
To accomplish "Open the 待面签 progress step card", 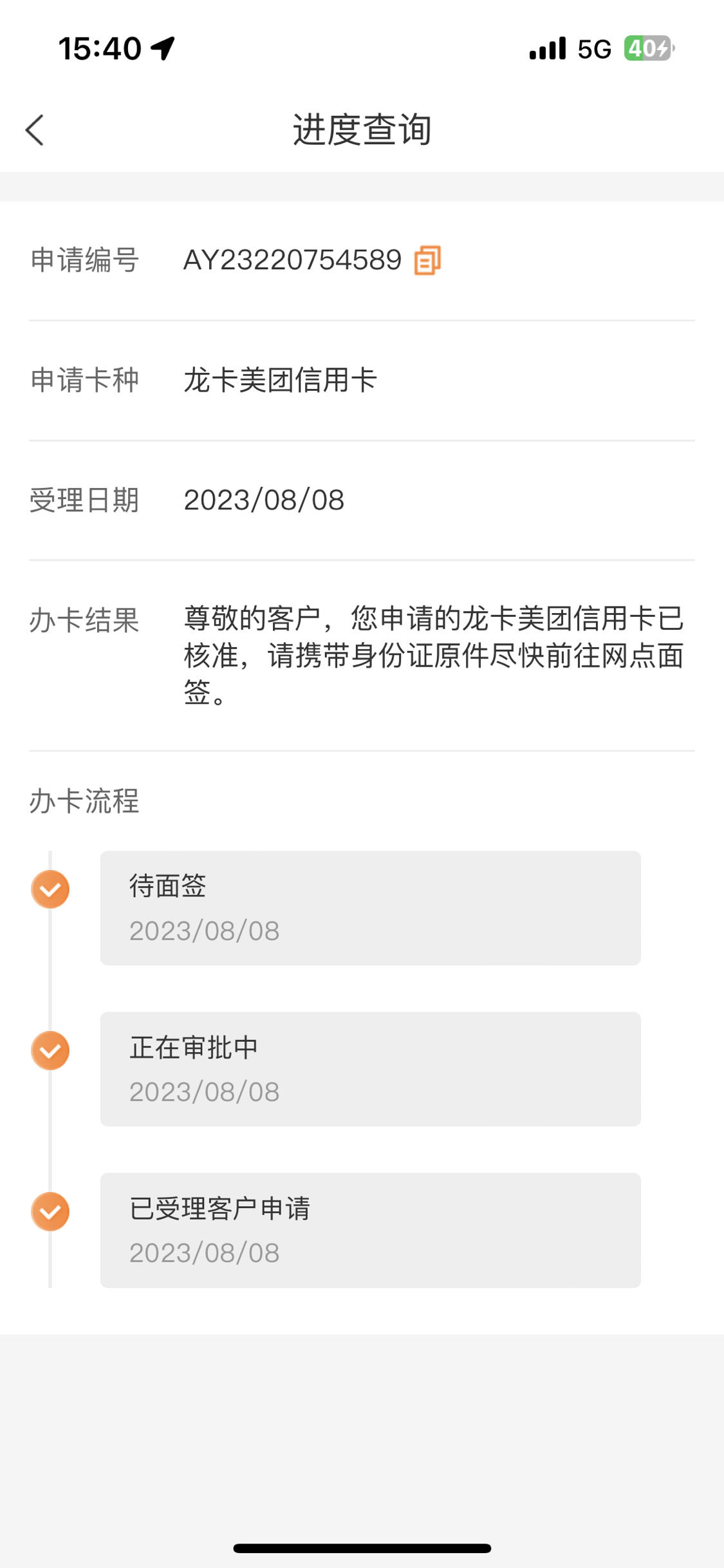I will [370, 908].
